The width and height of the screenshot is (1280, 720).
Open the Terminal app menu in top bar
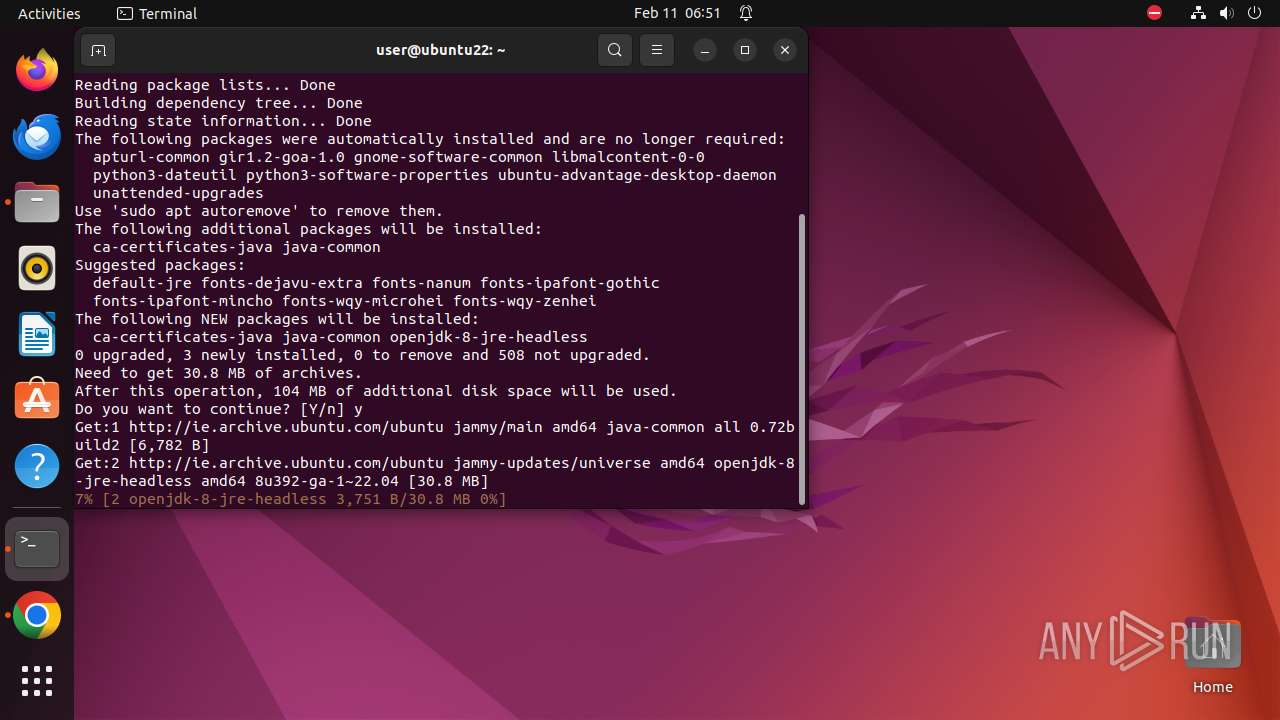pyautogui.click(x=157, y=13)
